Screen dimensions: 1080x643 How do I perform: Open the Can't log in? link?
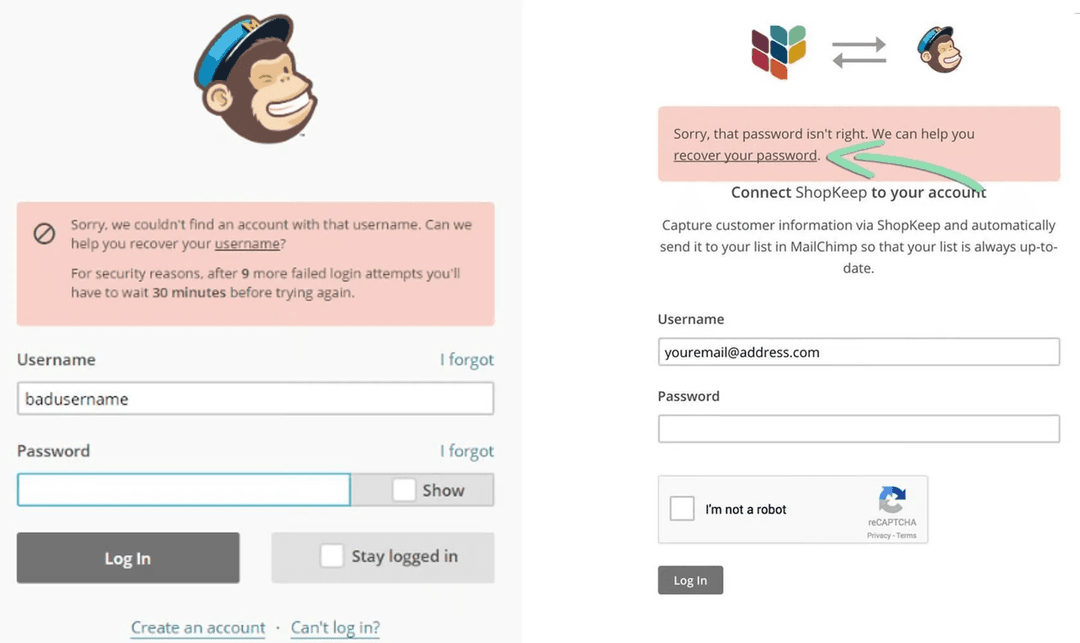point(335,628)
